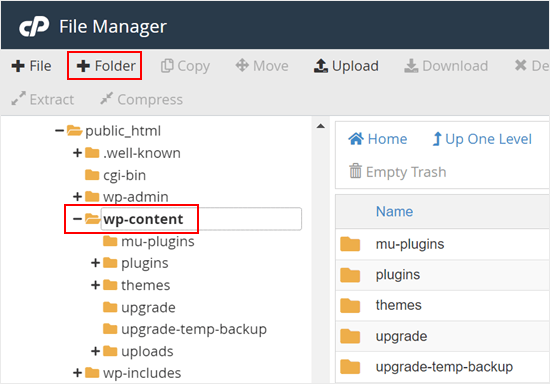The height and width of the screenshot is (384, 550).
Task: Click the upgrade folder icon in the file list
Action: click(350, 336)
